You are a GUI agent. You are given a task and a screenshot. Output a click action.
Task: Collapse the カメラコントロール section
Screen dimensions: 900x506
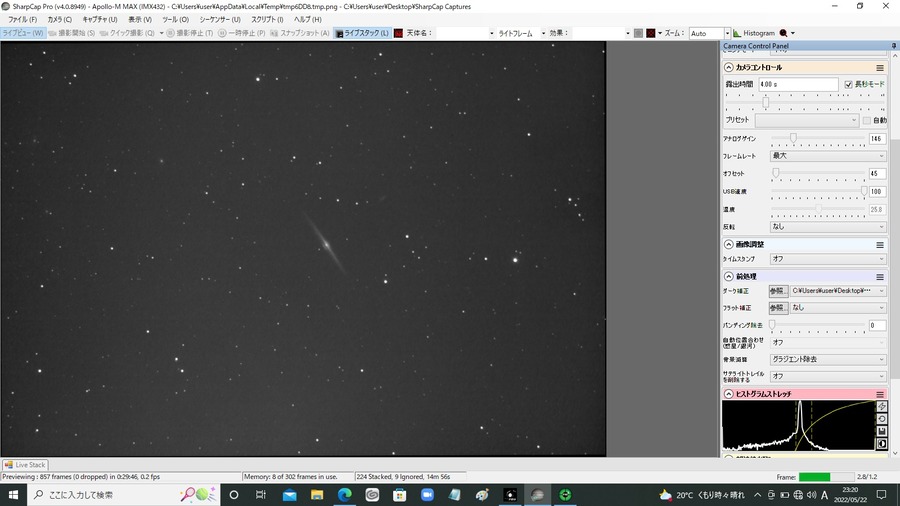[728, 68]
